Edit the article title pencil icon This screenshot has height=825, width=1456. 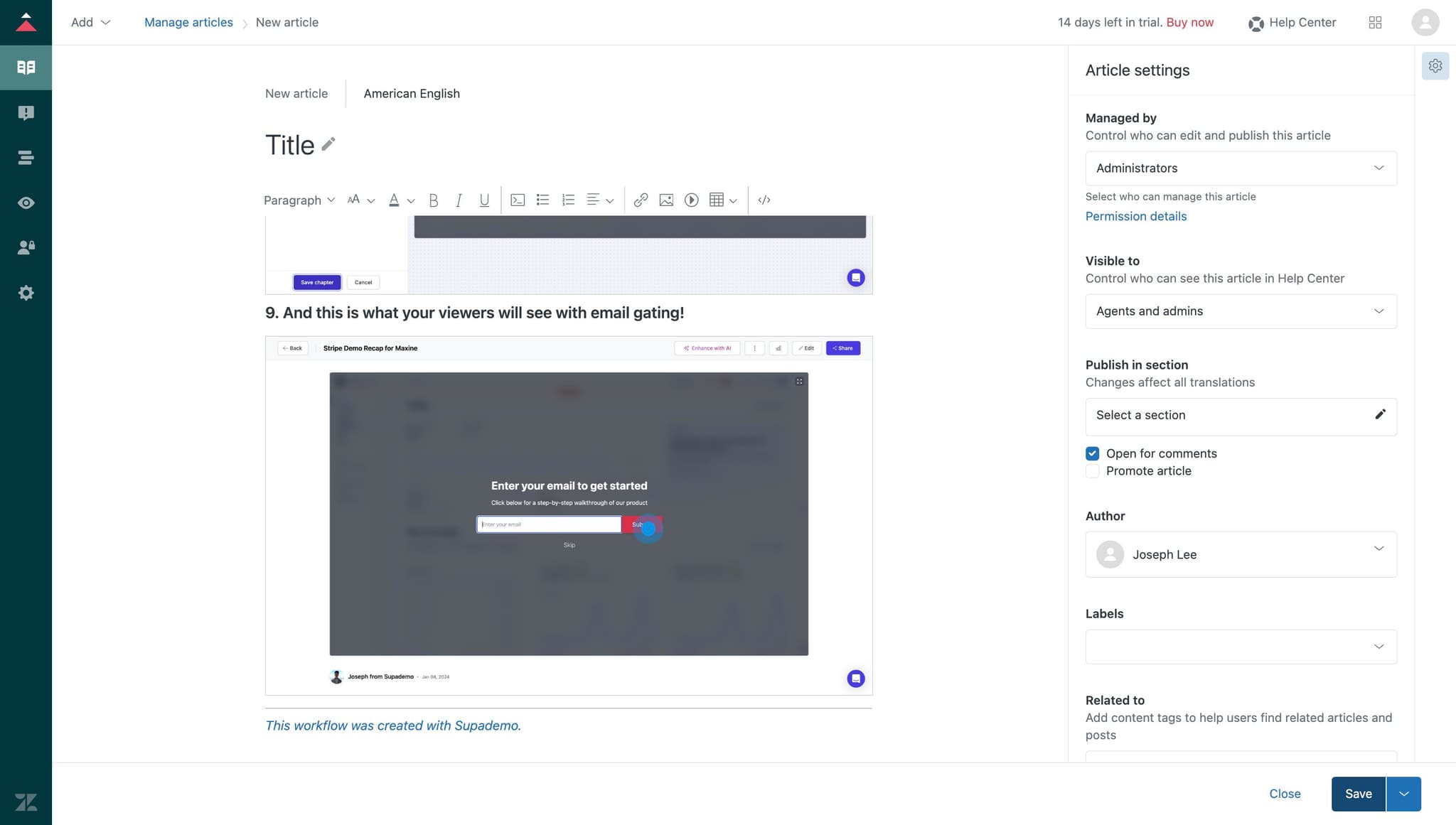(328, 144)
